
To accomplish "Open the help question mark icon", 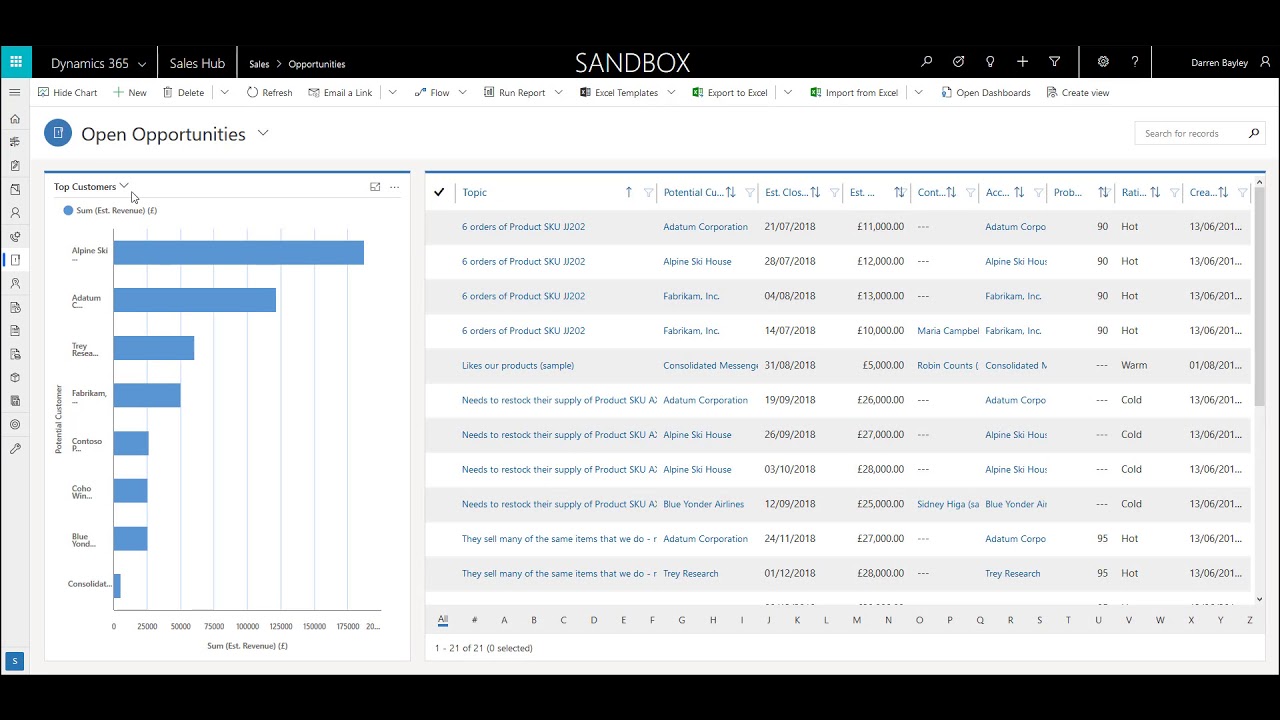I will 1135,62.
